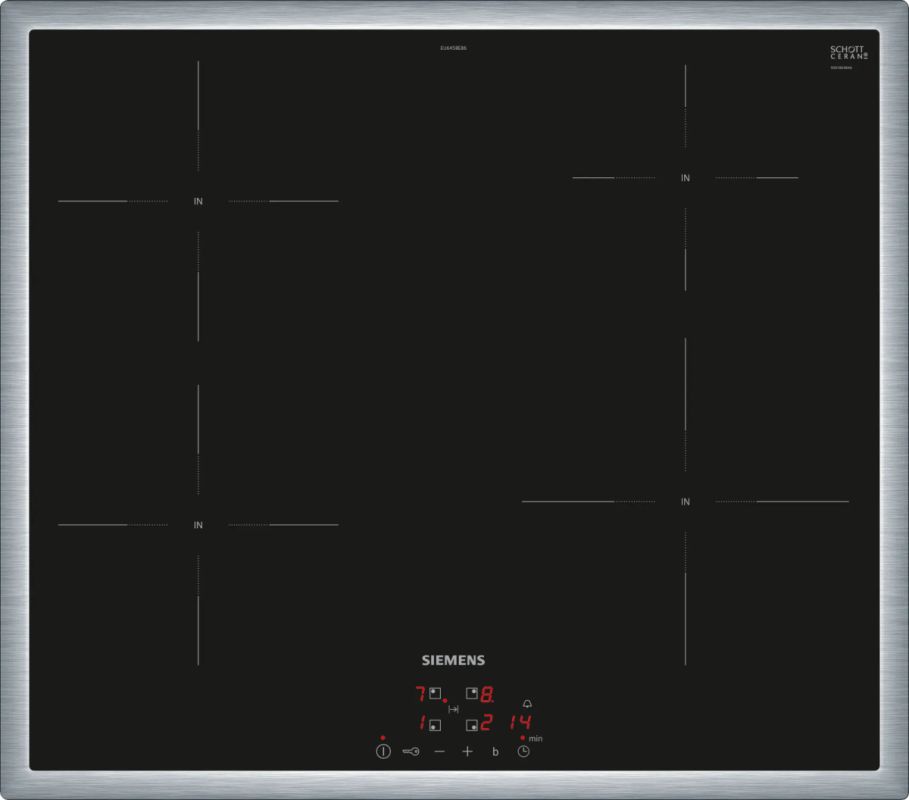The width and height of the screenshot is (909, 800).
Task: Touch the IN mark of rear-left zone
Action: click(198, 201)
